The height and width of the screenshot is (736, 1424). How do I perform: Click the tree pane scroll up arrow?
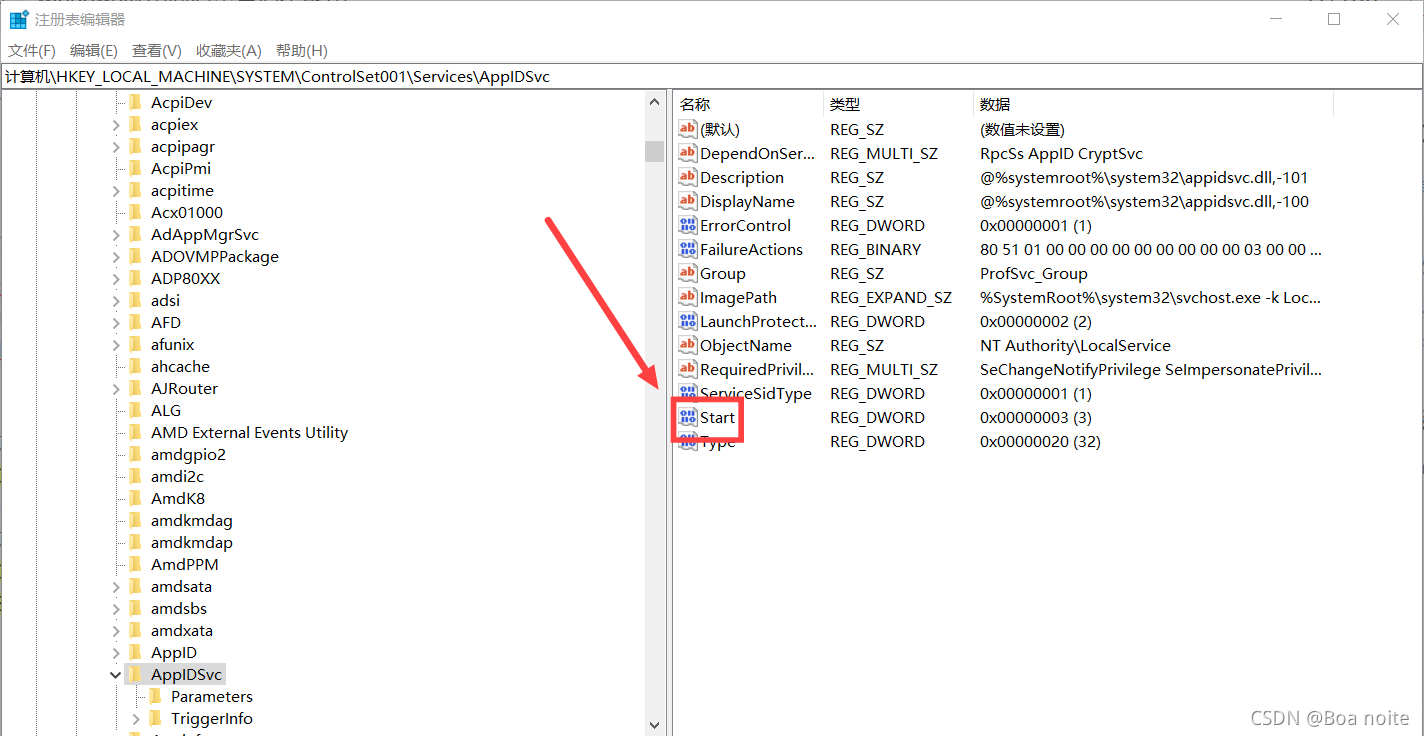[x=655, y=102]
